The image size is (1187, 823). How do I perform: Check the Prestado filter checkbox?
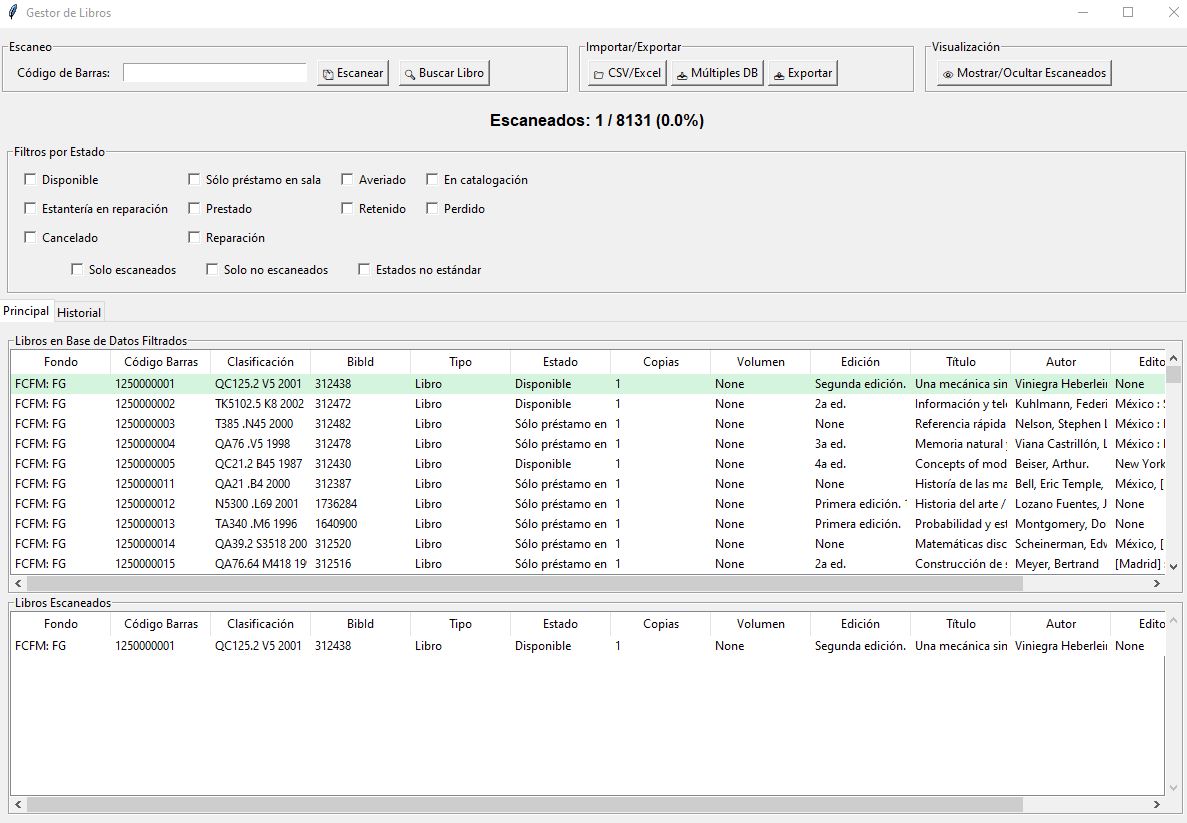pos(194,209)
